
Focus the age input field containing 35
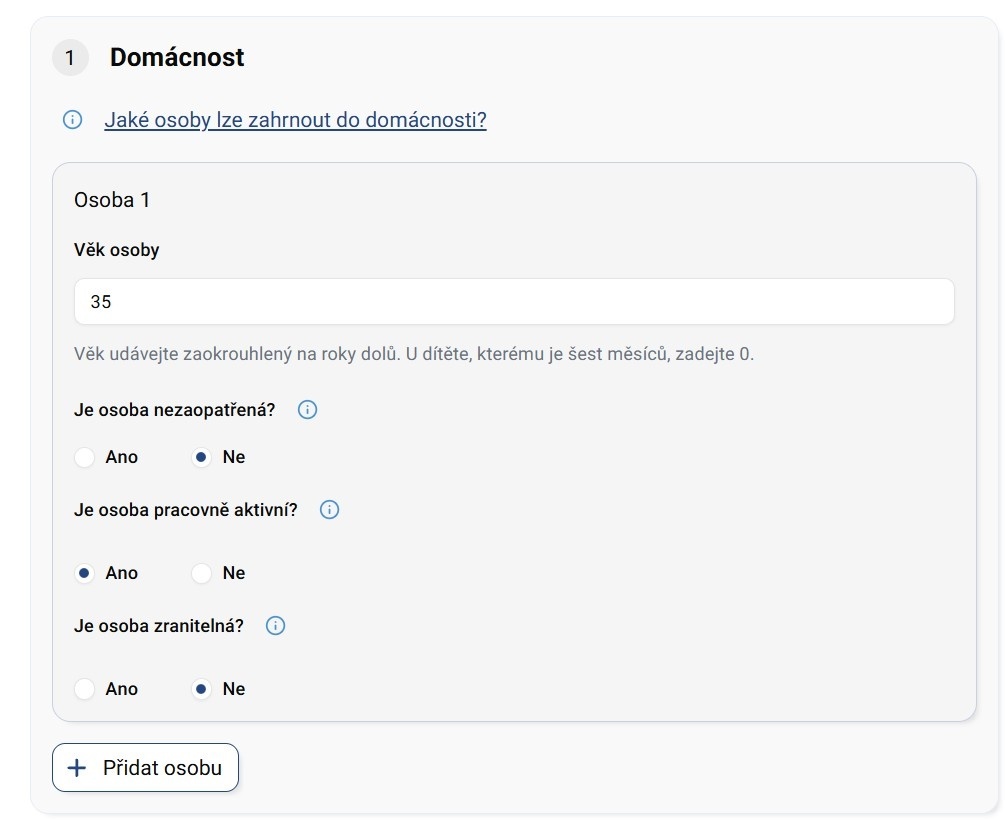click(514, 301)
